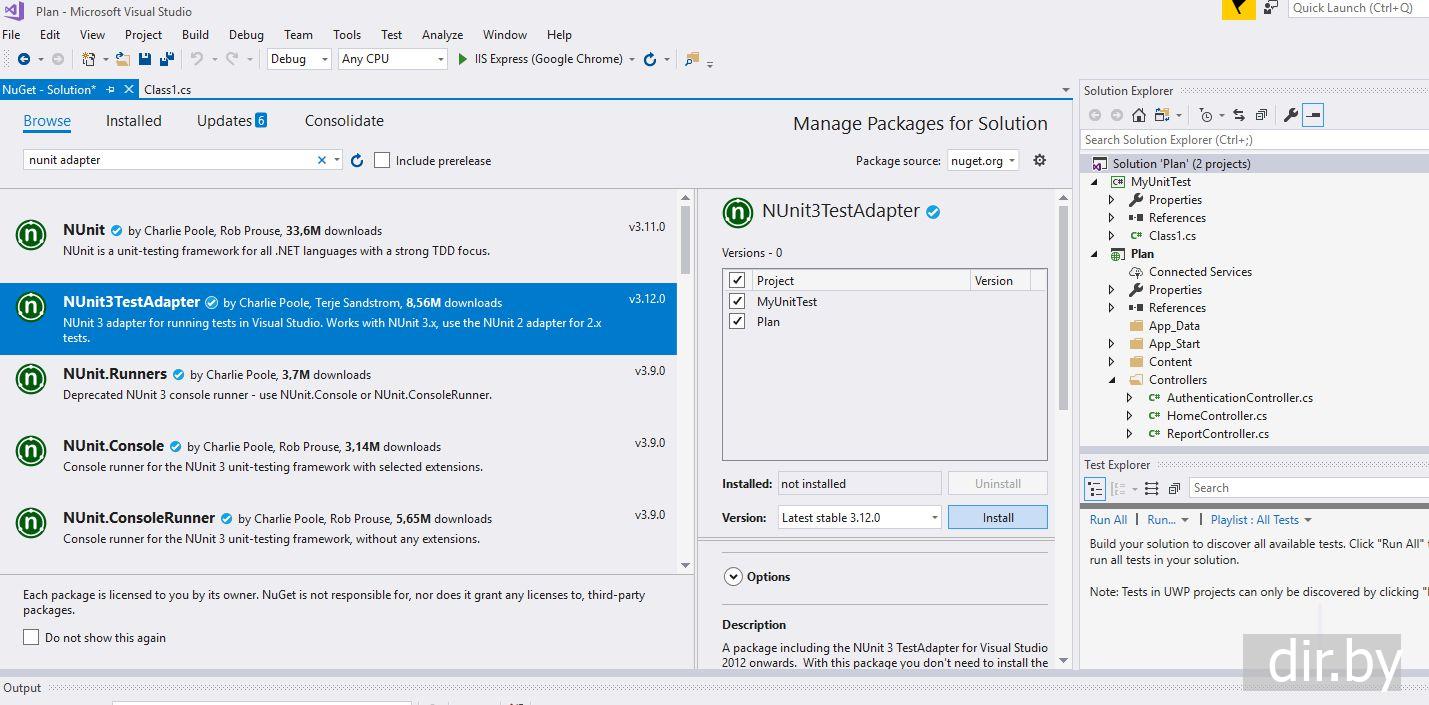Click Run All in Test Explorer
Screen dimensions: 1429x705
pos(1108,520)
